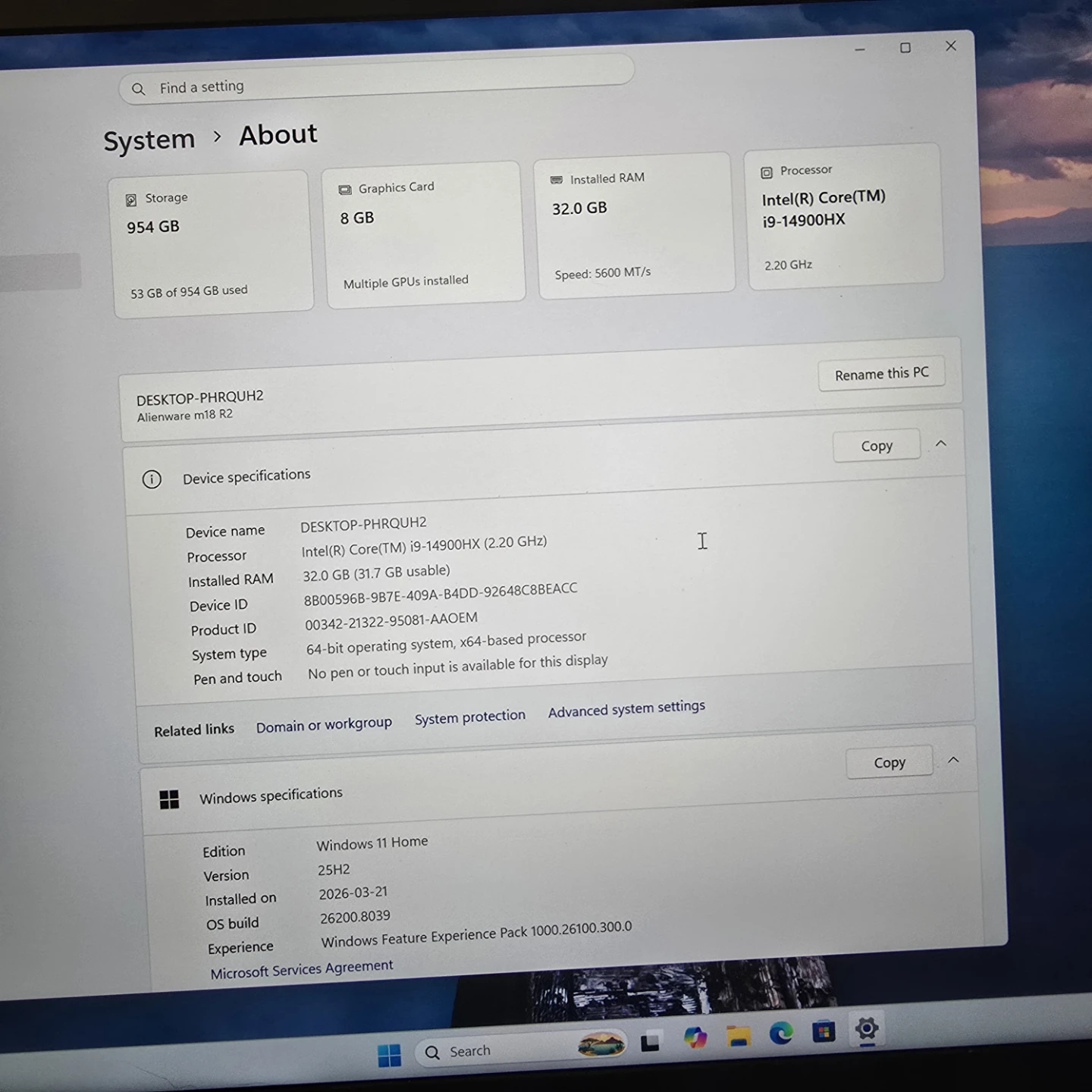
Task: Open File Explorer from the taskbar
Action: pos(738,1035)
